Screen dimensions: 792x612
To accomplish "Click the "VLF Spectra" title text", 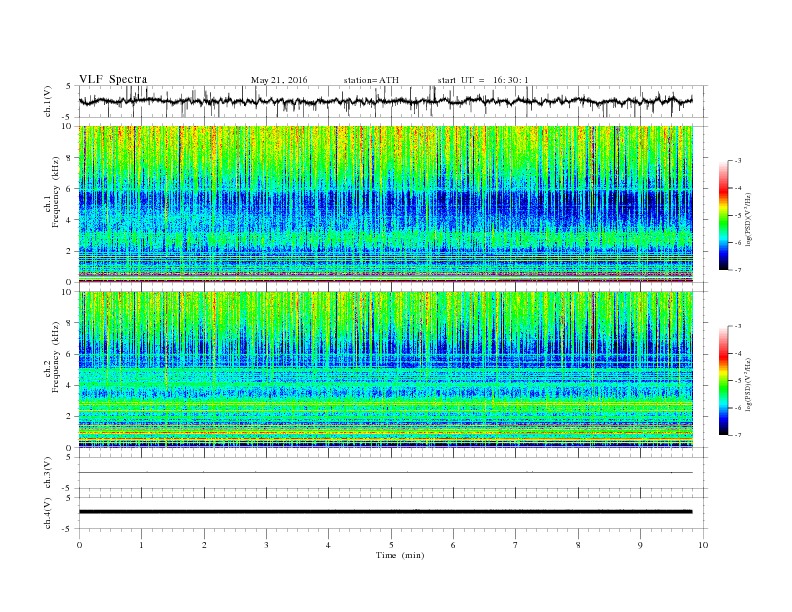I will pos(113,79).
